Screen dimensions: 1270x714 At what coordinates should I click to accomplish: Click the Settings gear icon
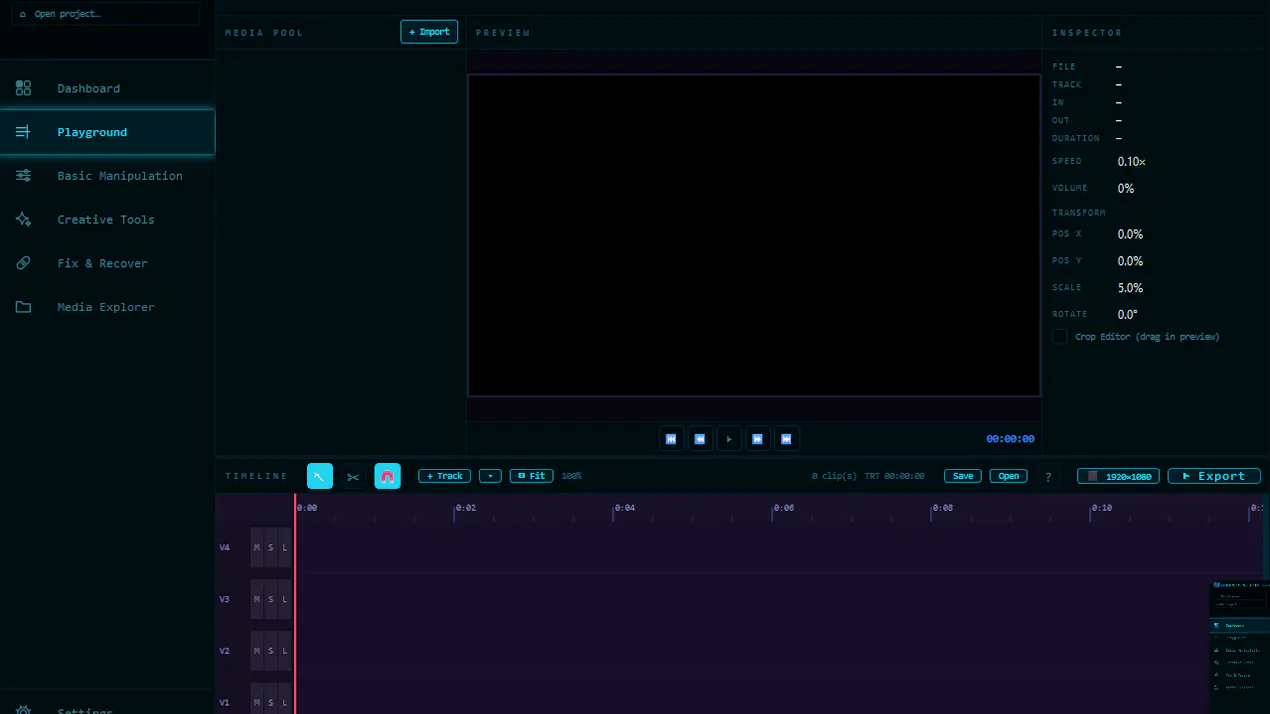pyautogui.click(x=23, y=710)
